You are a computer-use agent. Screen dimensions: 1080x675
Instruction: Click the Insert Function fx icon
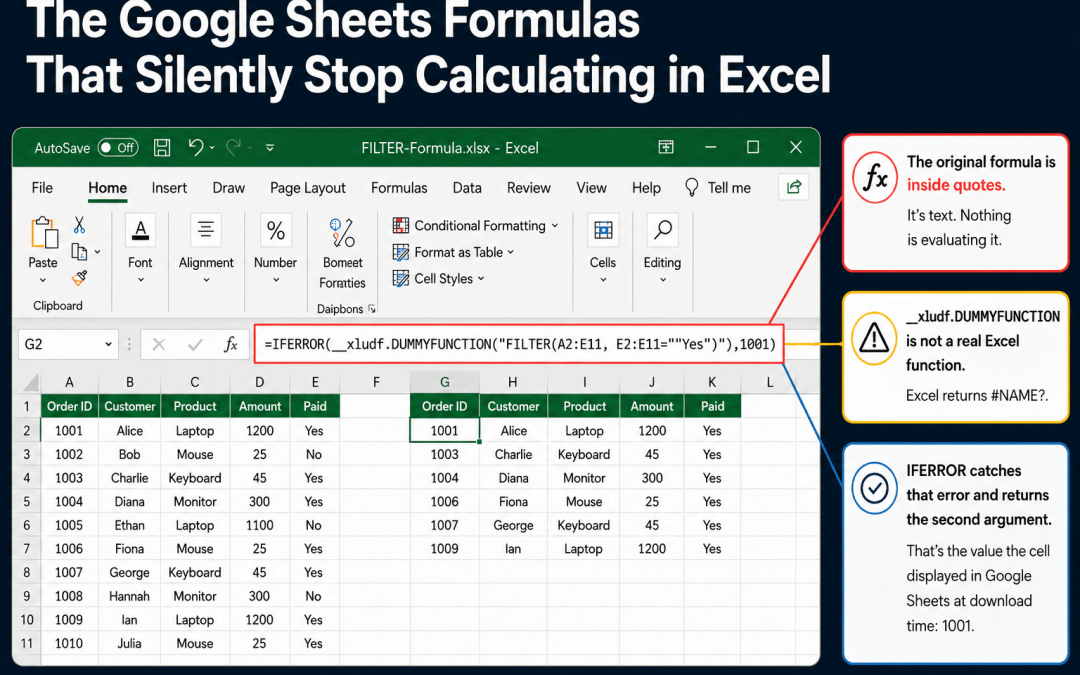click(231, 344)
